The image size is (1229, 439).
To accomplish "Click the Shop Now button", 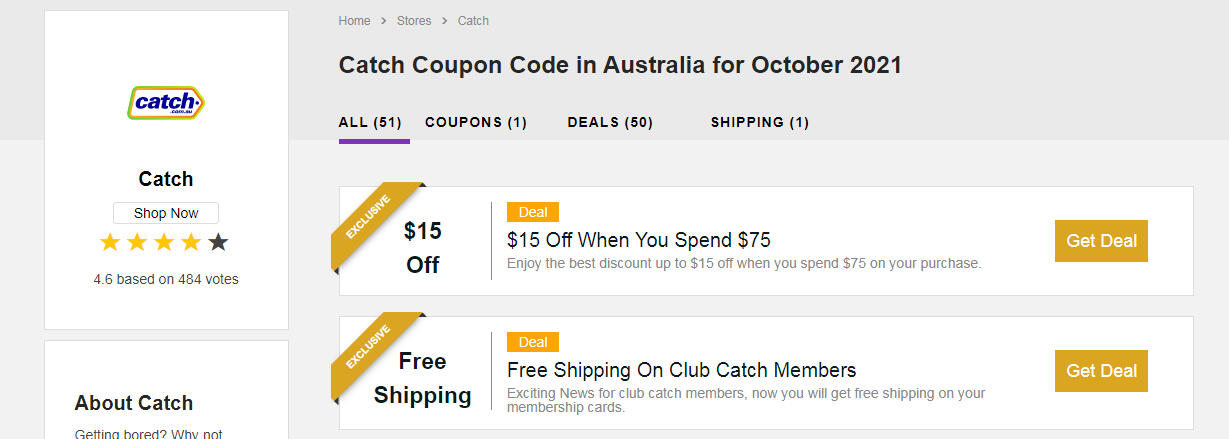I will [x=166, y=213].
